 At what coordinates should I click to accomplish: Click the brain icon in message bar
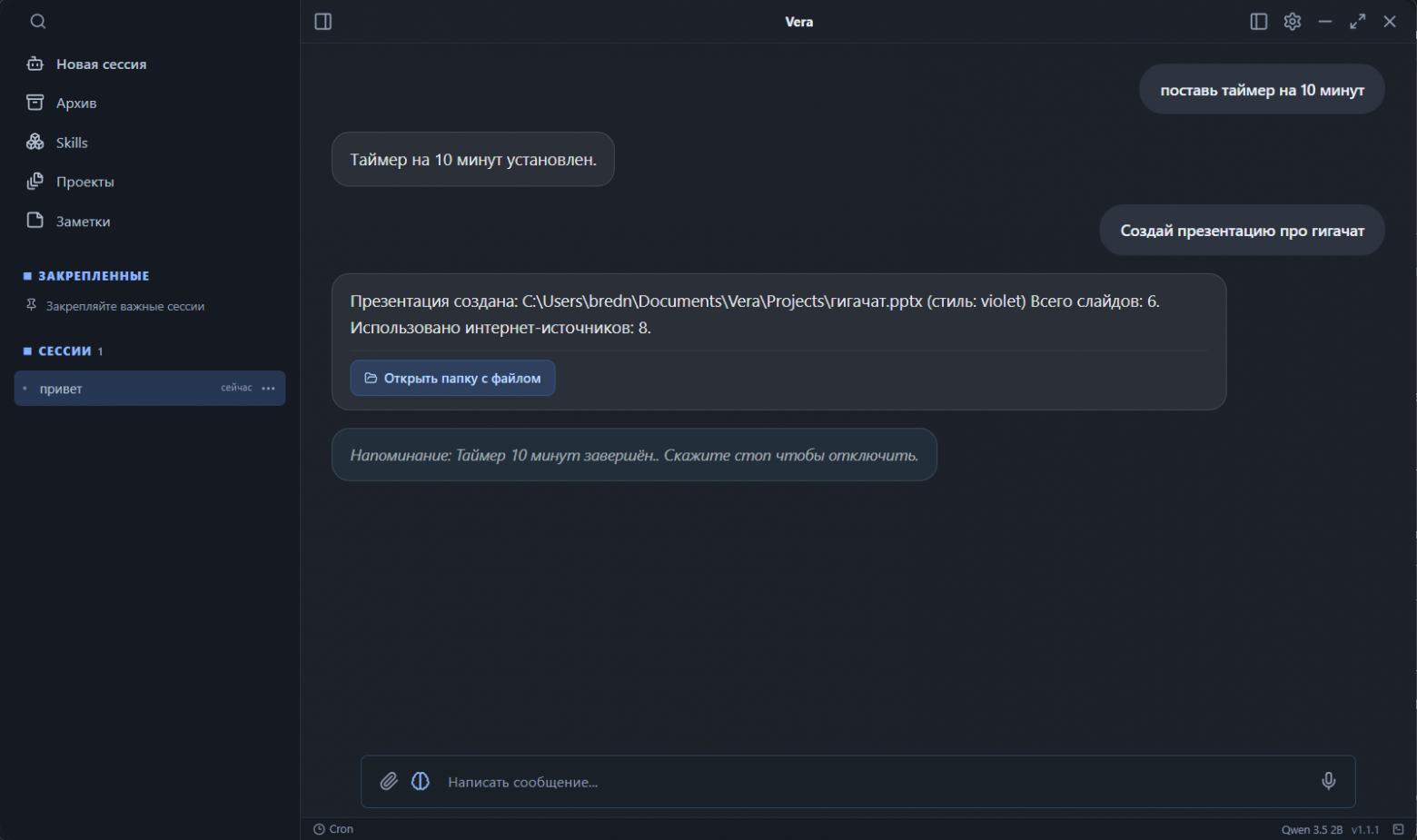pyautogui.click(x=421, y=781)
